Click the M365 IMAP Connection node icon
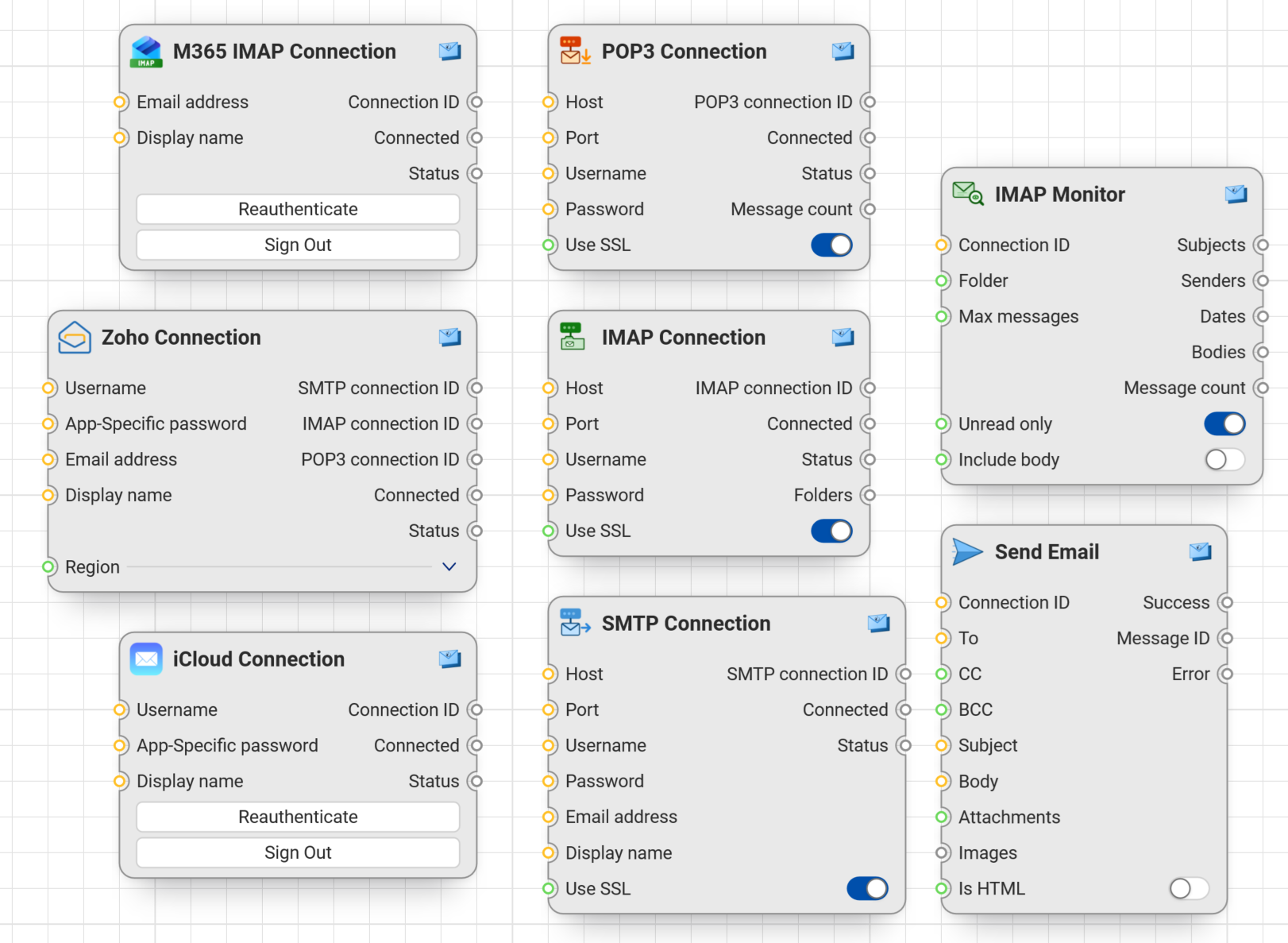Screen dimensions: 1288x943 pos(146,52)
